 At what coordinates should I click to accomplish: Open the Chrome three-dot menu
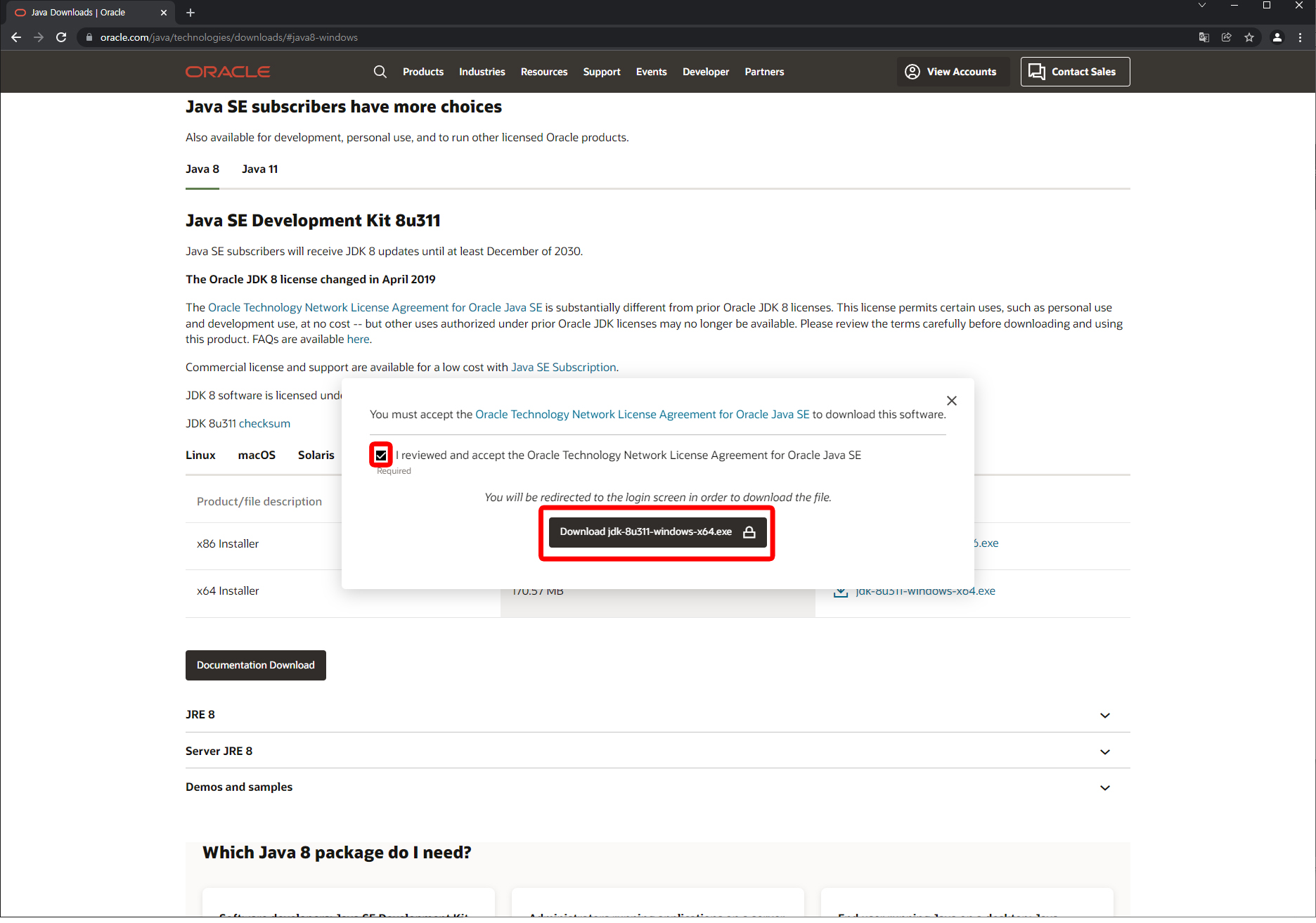coord(1300,37)
